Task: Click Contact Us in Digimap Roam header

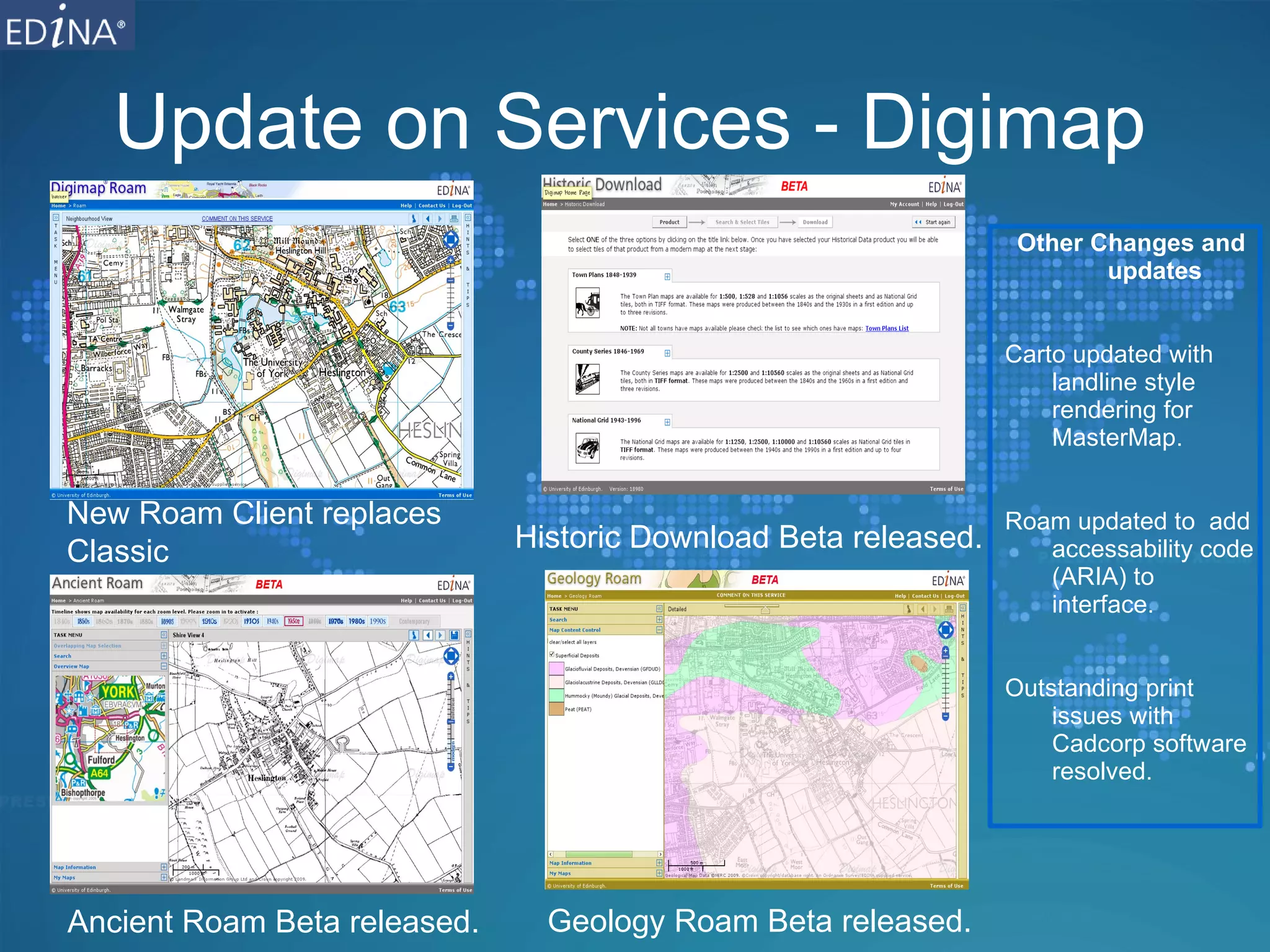Action: pyautogui.click(x=432, y=206)
